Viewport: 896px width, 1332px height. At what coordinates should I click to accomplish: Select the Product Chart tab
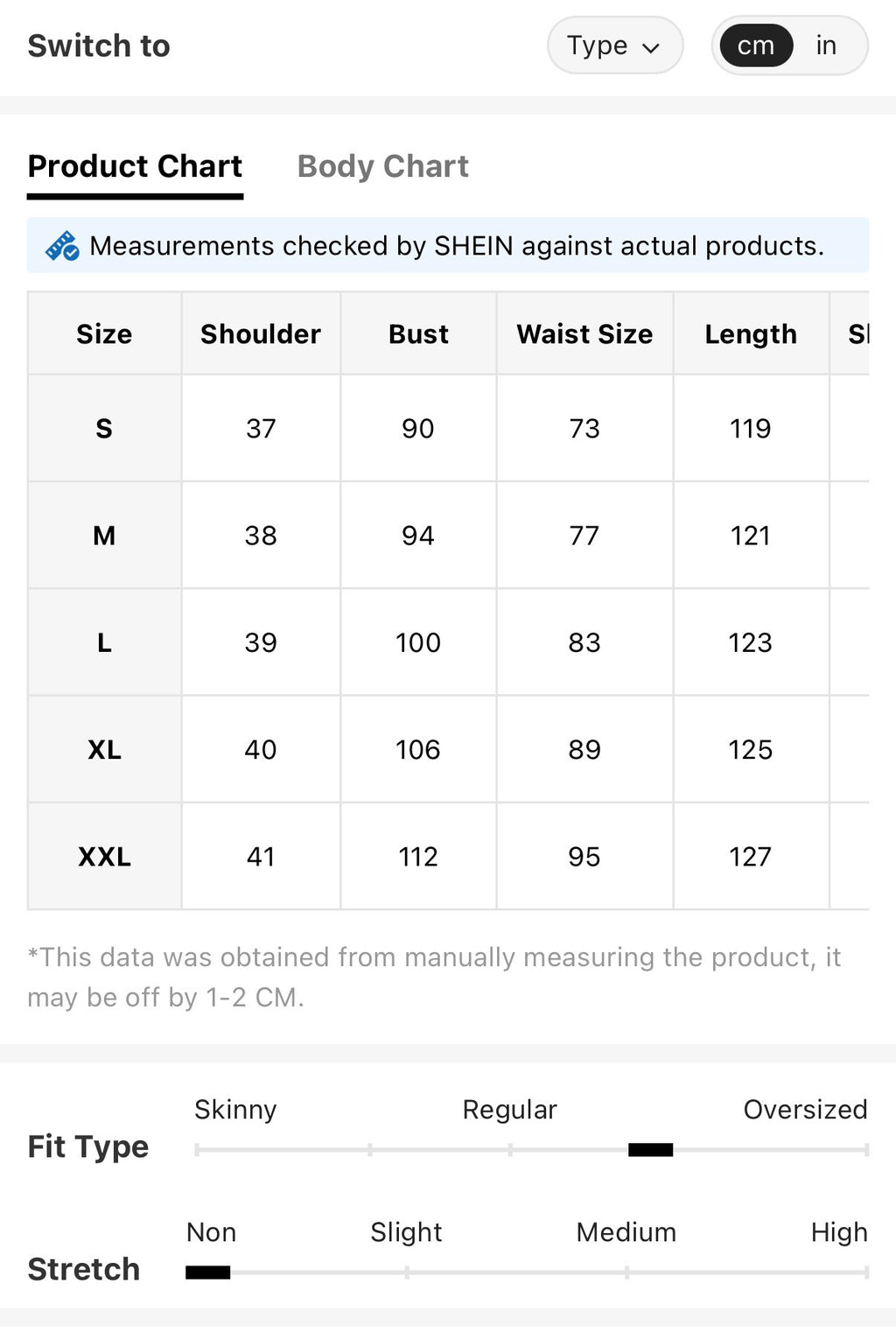coord(135,166)
